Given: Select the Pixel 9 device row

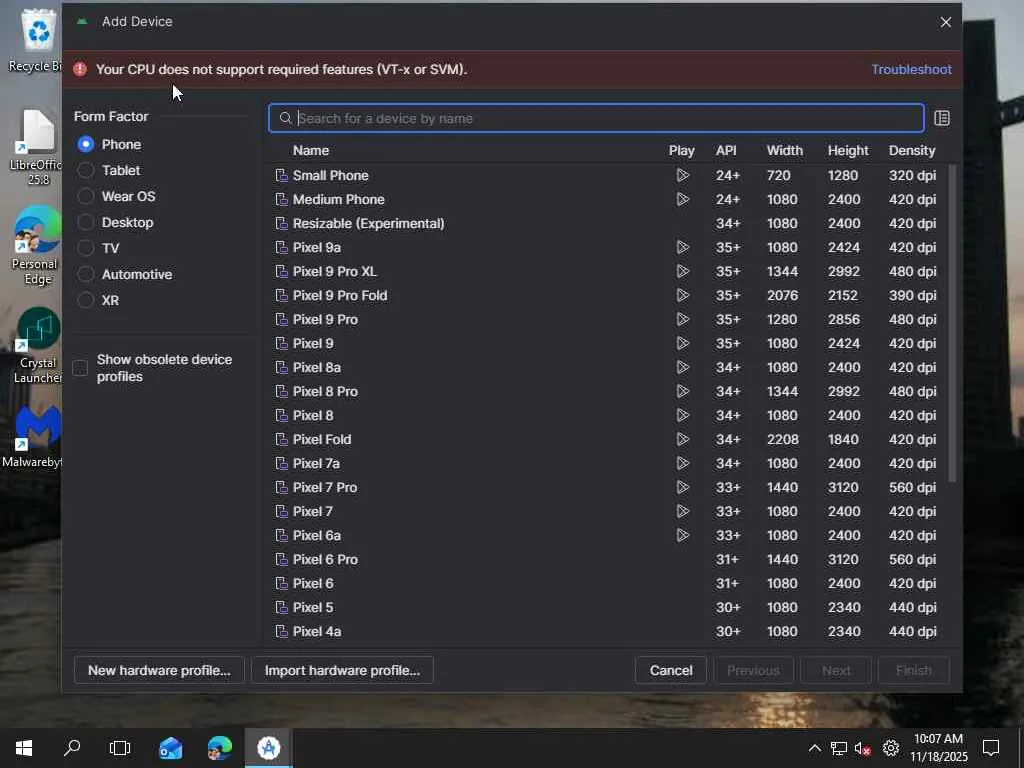Looking at the screenshot, I should coord(607,344).
